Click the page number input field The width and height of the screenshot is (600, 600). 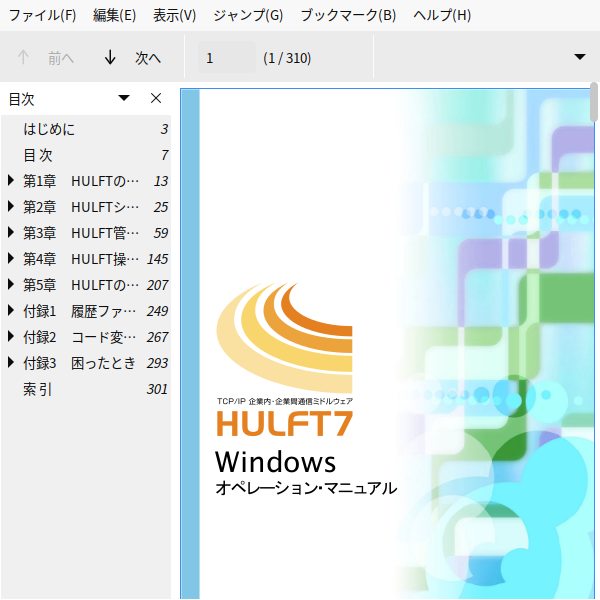[227, 57]
